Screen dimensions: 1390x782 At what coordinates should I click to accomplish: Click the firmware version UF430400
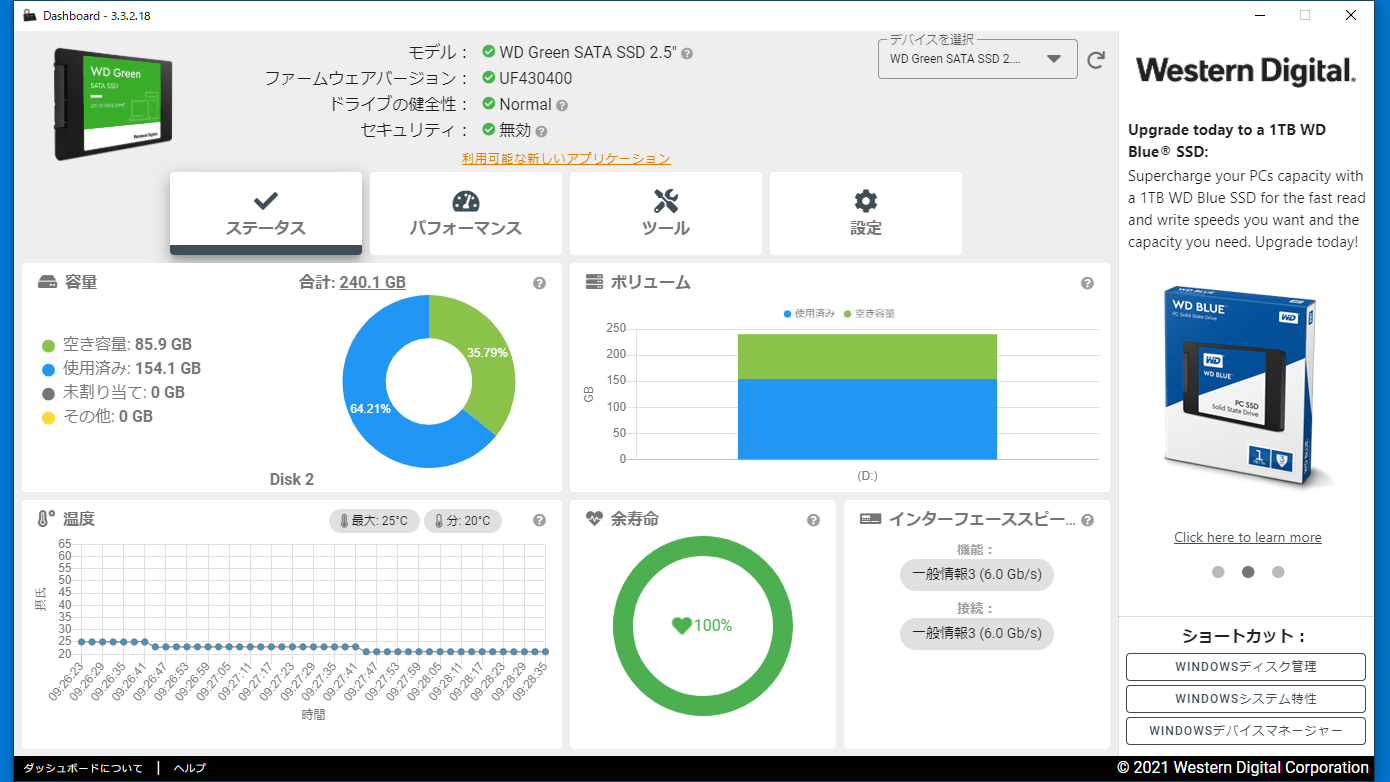pos(536,79)
